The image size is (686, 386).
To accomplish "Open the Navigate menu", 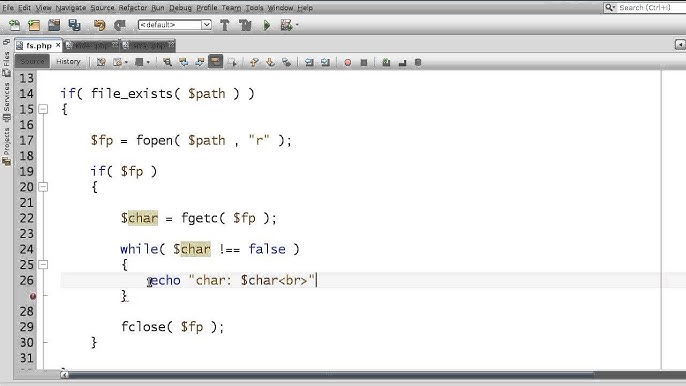I will [70, 8].
